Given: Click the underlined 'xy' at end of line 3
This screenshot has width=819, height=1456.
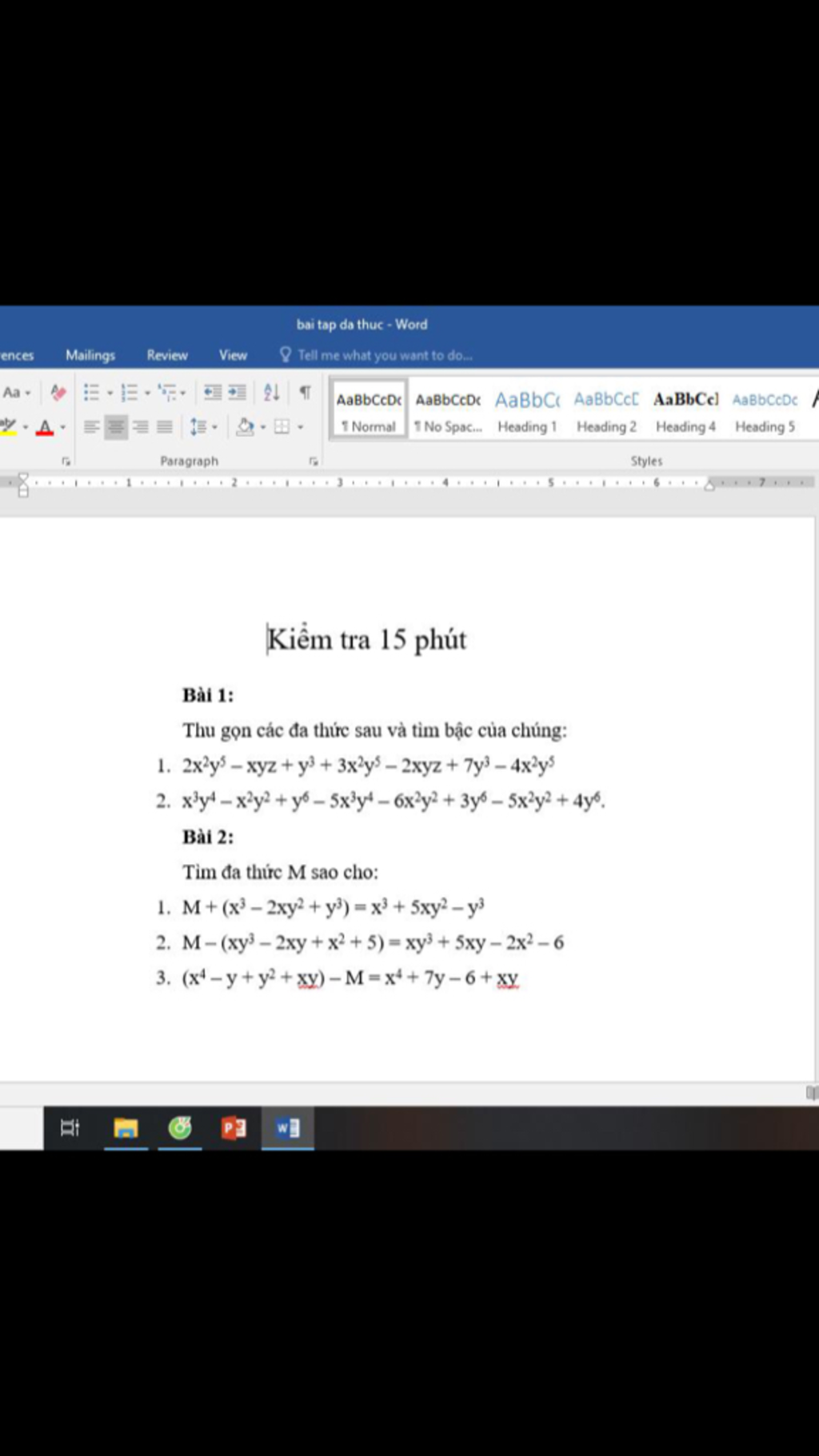Looking at the screenshot, I should click(508, 979).
